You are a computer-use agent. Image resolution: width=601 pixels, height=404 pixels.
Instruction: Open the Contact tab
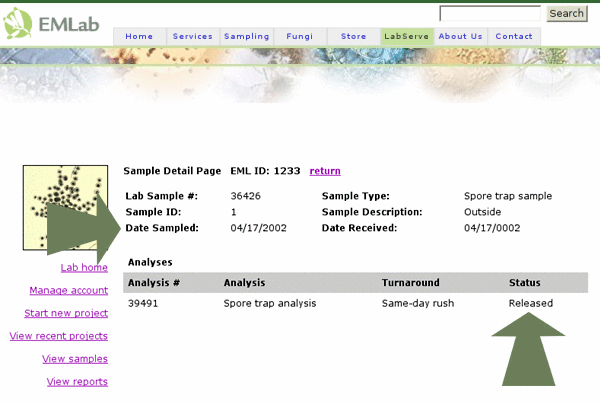(x=514, y=36)
